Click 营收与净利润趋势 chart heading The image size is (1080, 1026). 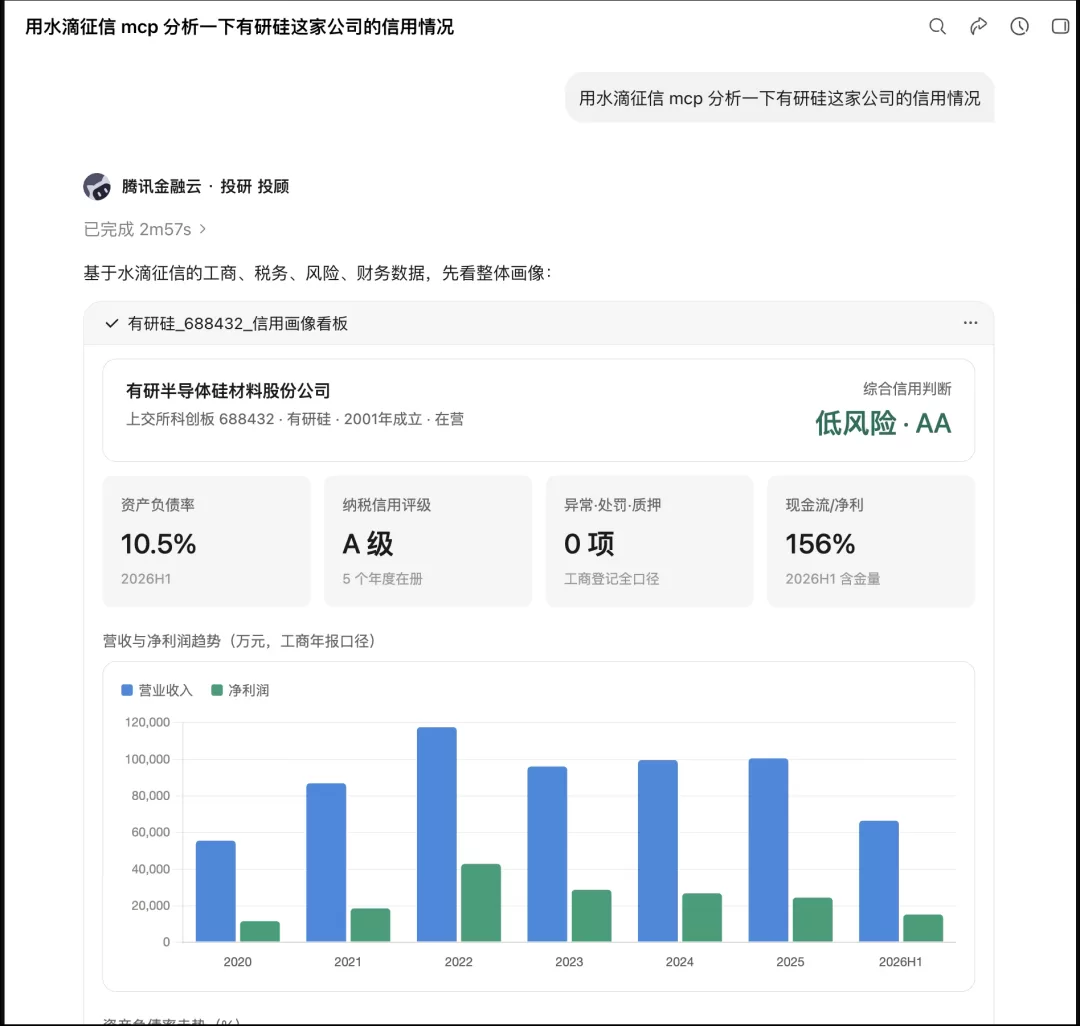pos(238,641)
